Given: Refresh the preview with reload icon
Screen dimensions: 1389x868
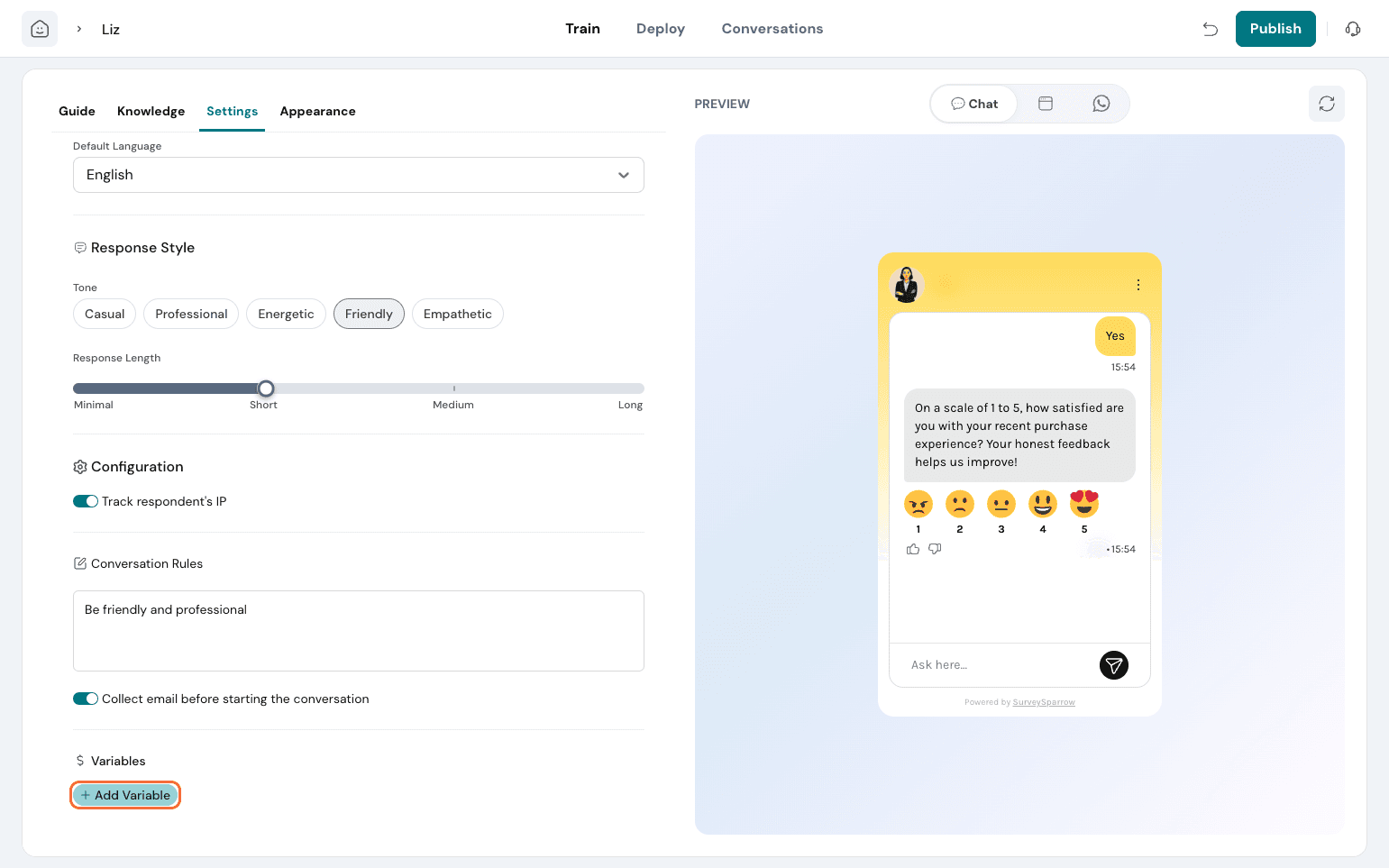Looking at the screenshot, I should pos(1326,104).
